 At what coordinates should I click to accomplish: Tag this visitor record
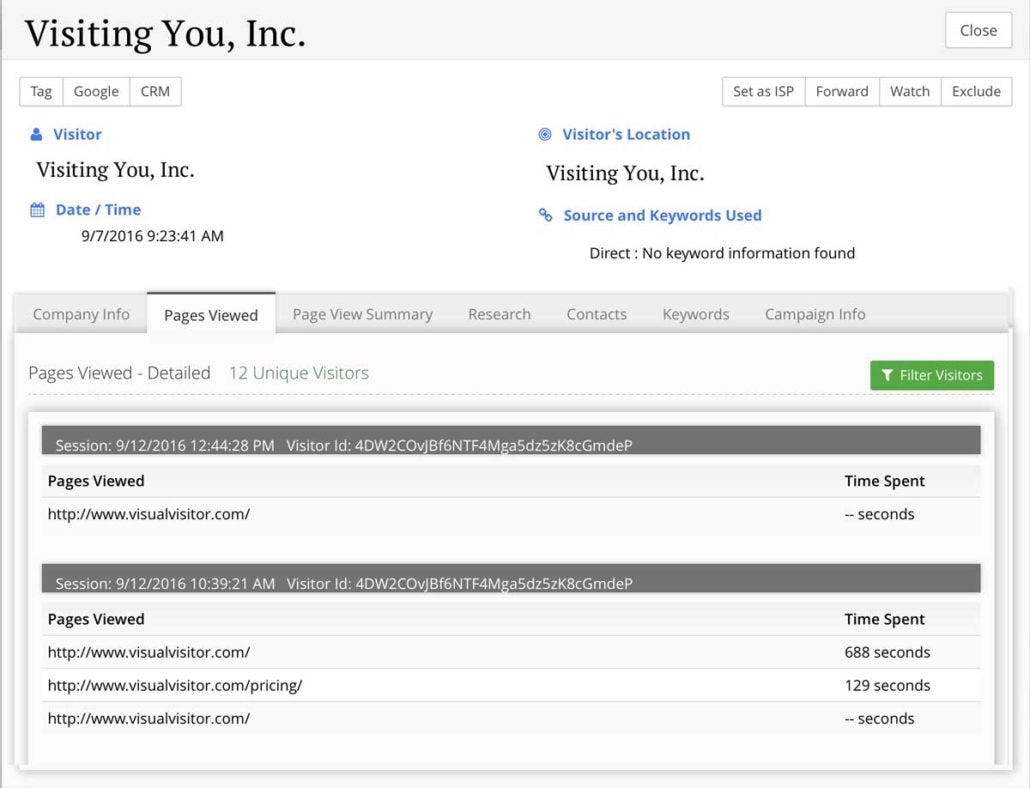click(40, 91)
